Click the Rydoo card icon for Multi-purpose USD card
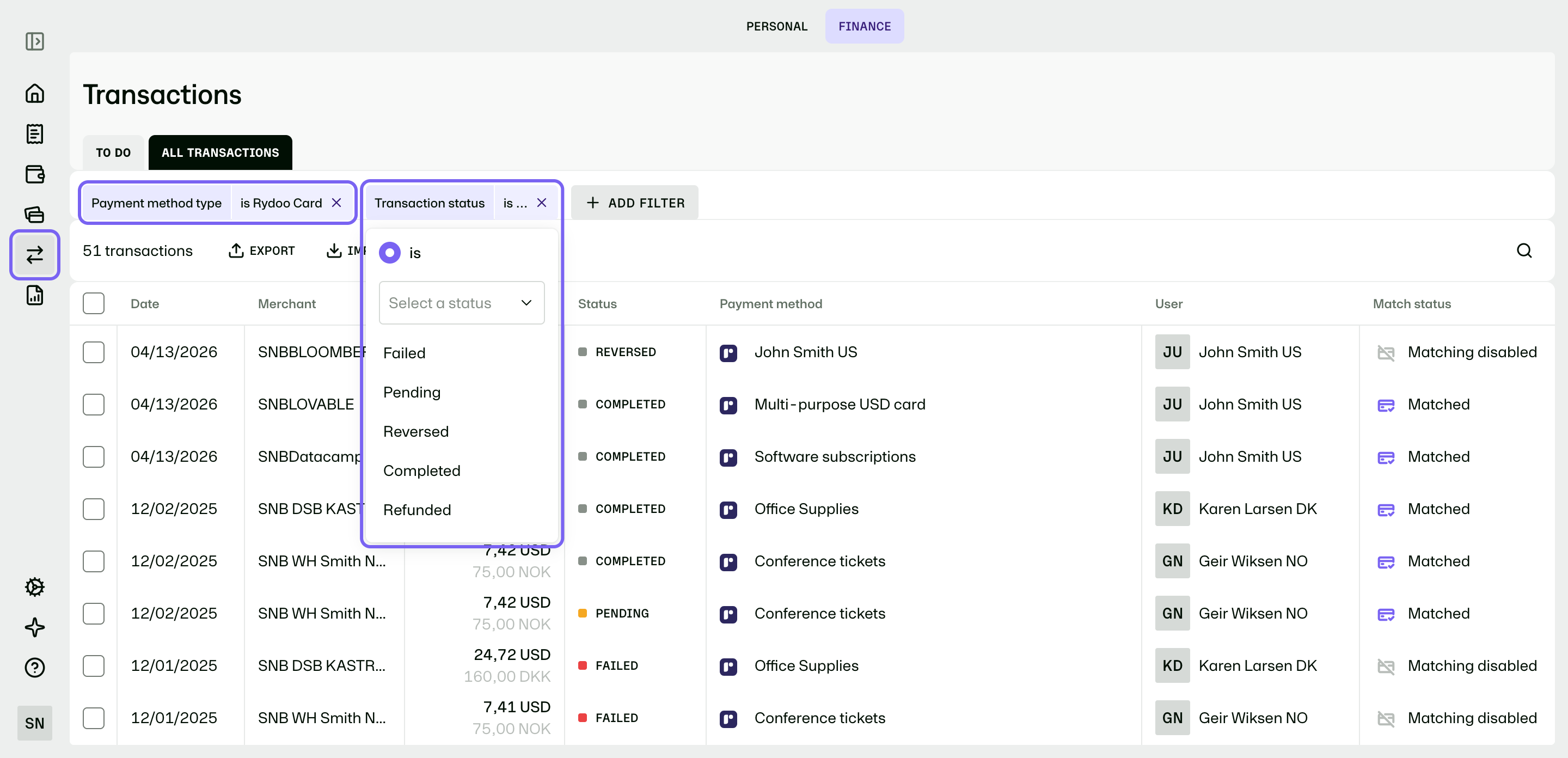Screen dimensions: 1568x758 (x=728, y=405)
